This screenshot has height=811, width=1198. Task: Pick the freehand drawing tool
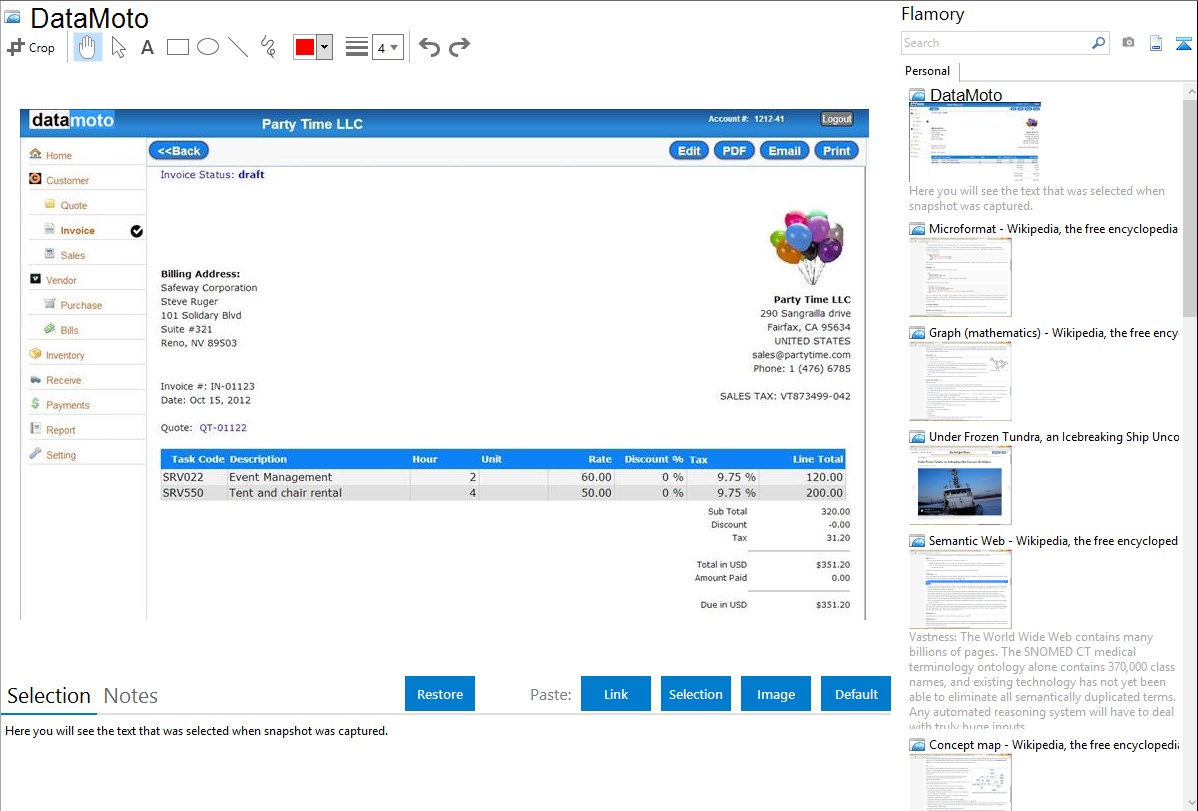268,47
